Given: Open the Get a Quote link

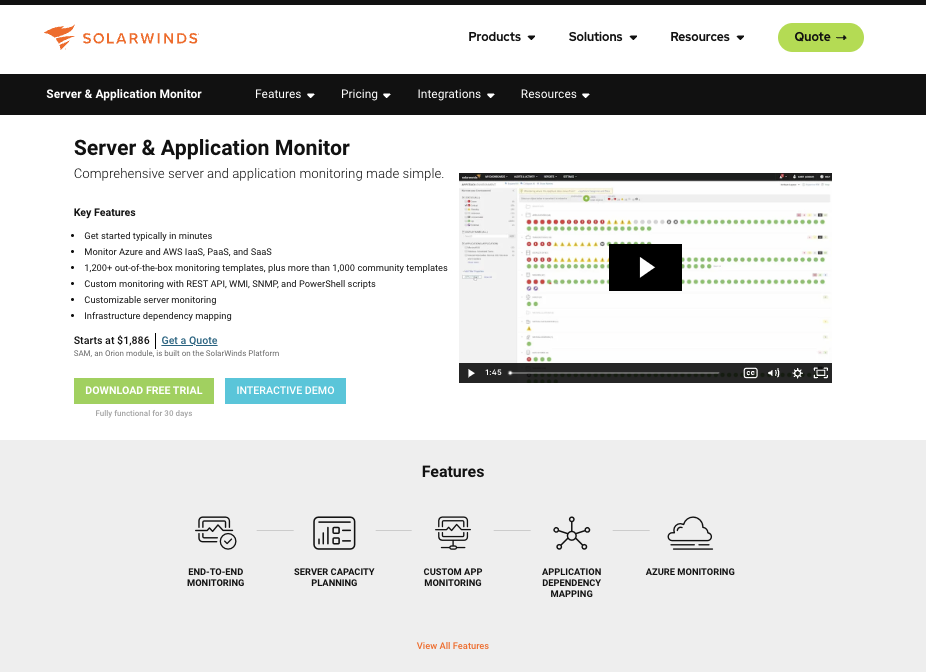Looking at the screenshot, I should 189,340.
